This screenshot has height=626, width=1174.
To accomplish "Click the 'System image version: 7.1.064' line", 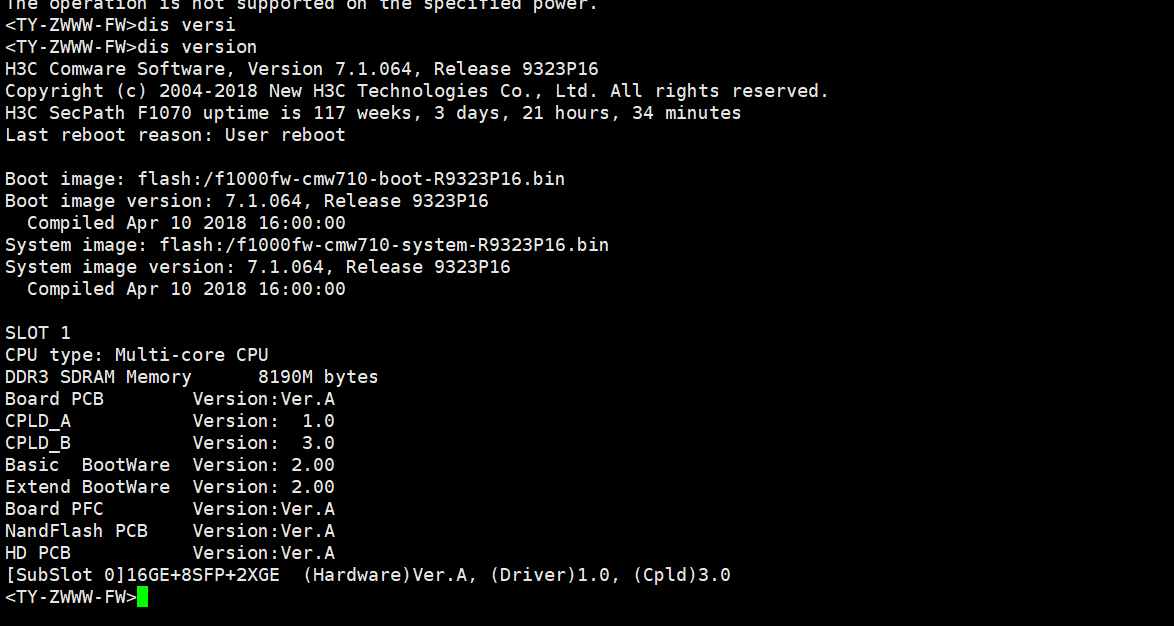I will coord(258,267).
